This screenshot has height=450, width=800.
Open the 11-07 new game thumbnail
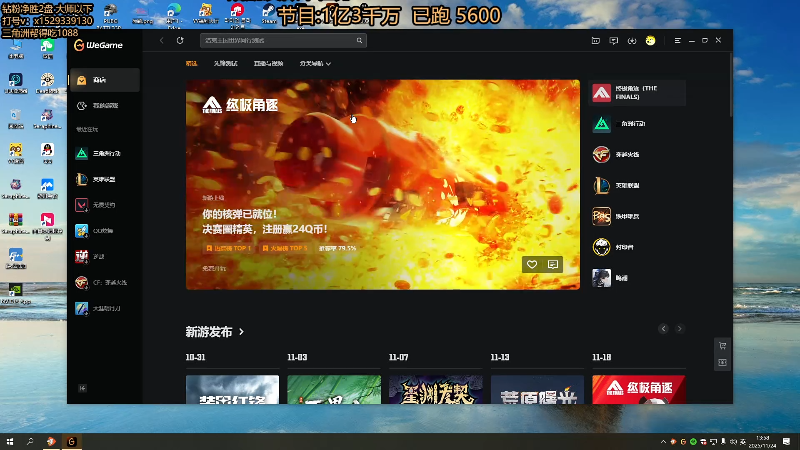click(436, 390)
